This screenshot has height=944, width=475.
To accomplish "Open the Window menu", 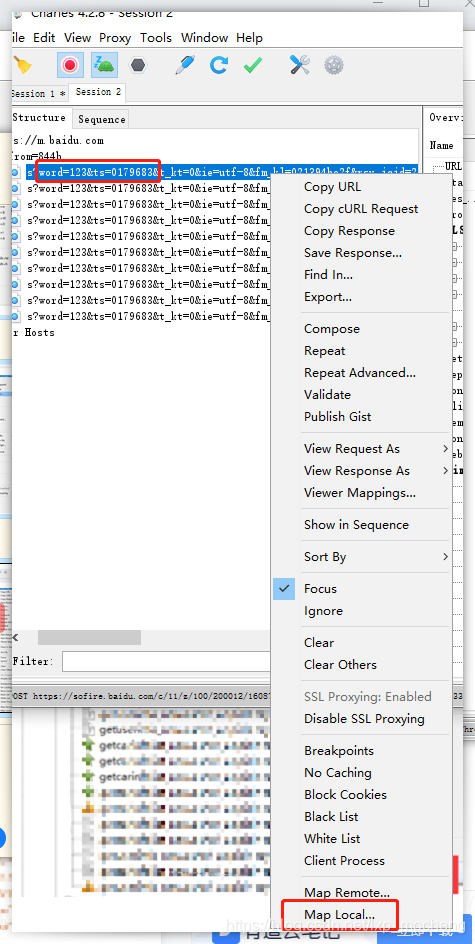I will pyautogui.click(x=205, y=37).
